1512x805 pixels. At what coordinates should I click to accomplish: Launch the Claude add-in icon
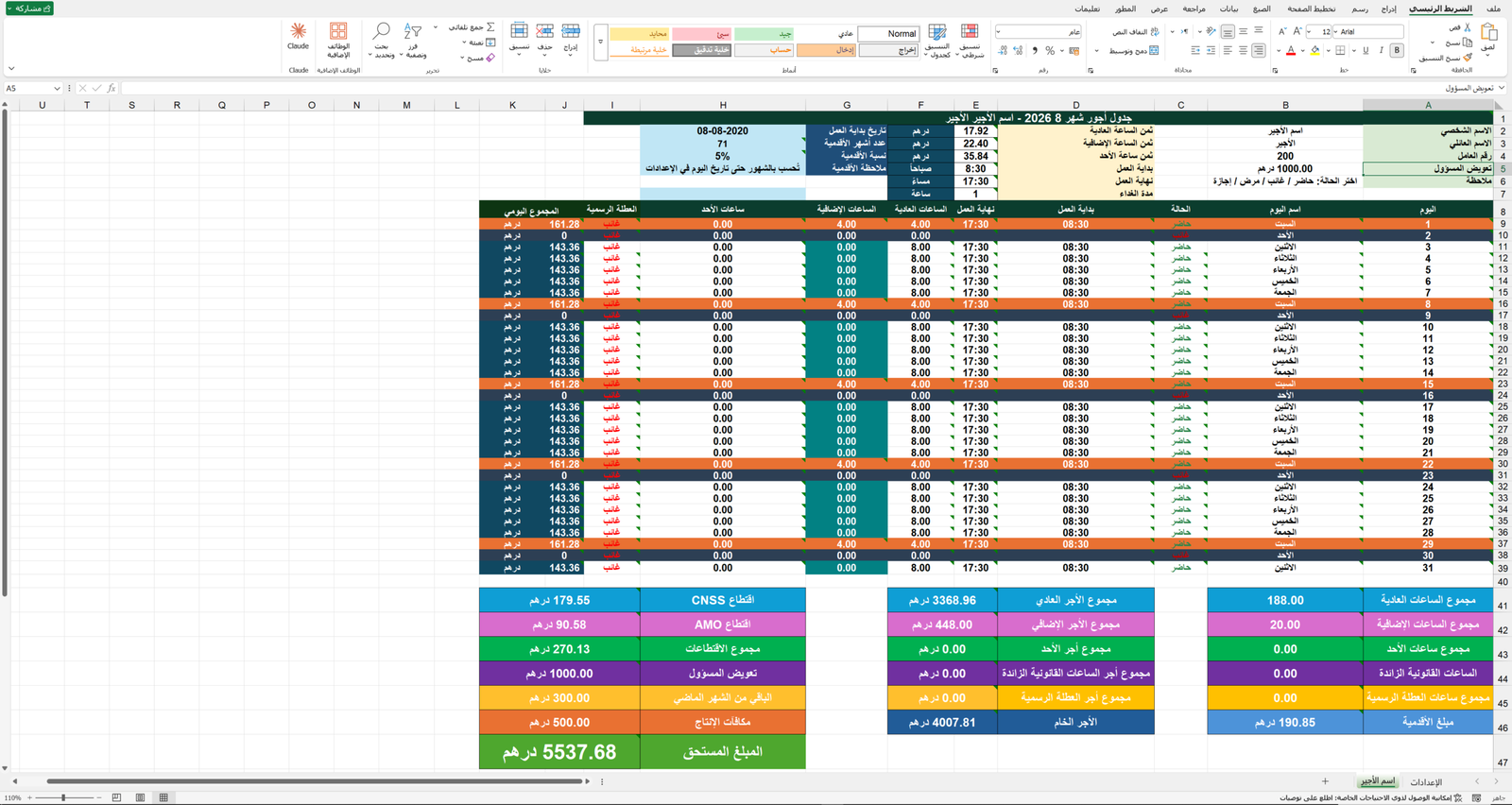pyautogui.click(x=298, y=31)
